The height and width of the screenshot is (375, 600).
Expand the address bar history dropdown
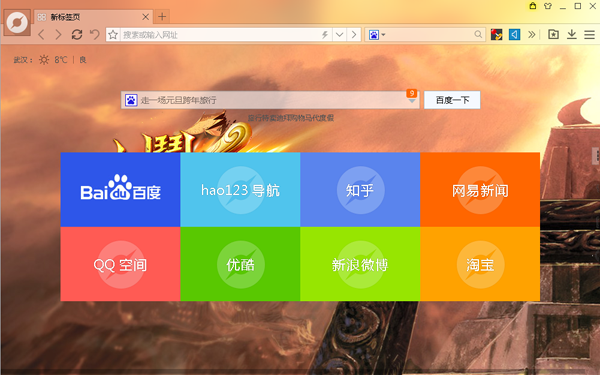[x=339, y=35]
